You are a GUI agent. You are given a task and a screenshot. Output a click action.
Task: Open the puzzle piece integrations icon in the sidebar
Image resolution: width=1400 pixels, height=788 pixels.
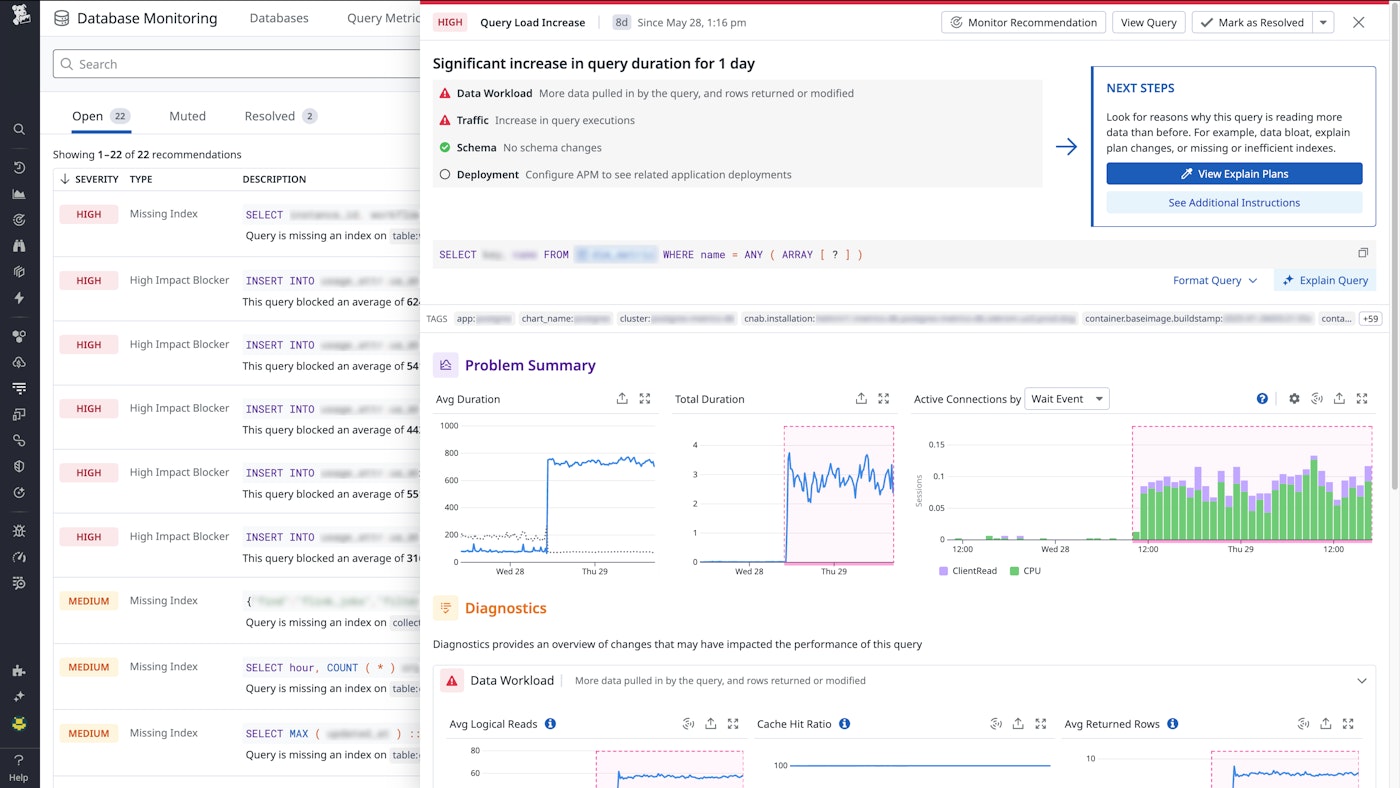point(19,671)
